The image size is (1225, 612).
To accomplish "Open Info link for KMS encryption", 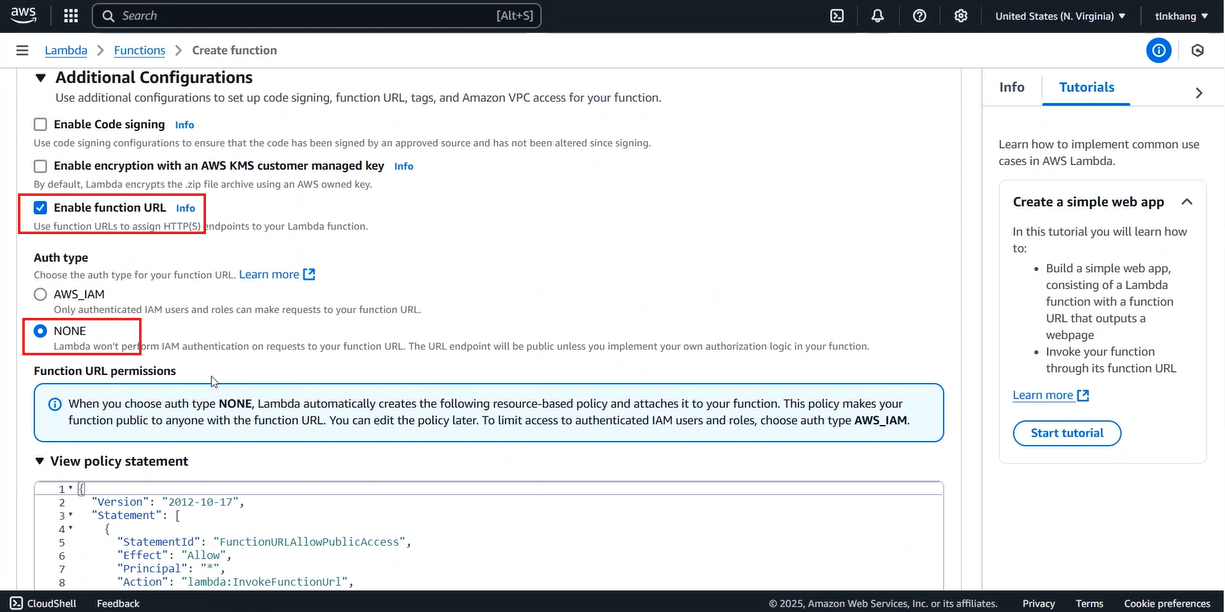I will (404, 166).
